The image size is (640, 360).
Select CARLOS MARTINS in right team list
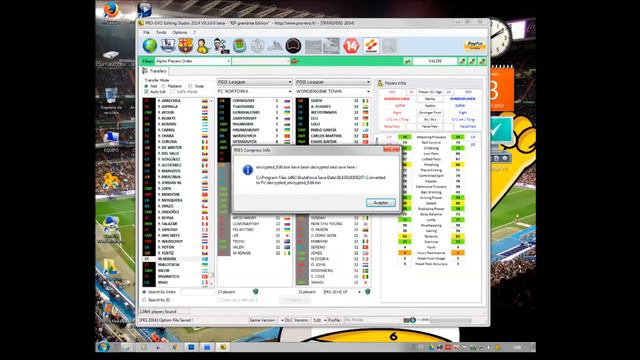click(x=326, y=136)
